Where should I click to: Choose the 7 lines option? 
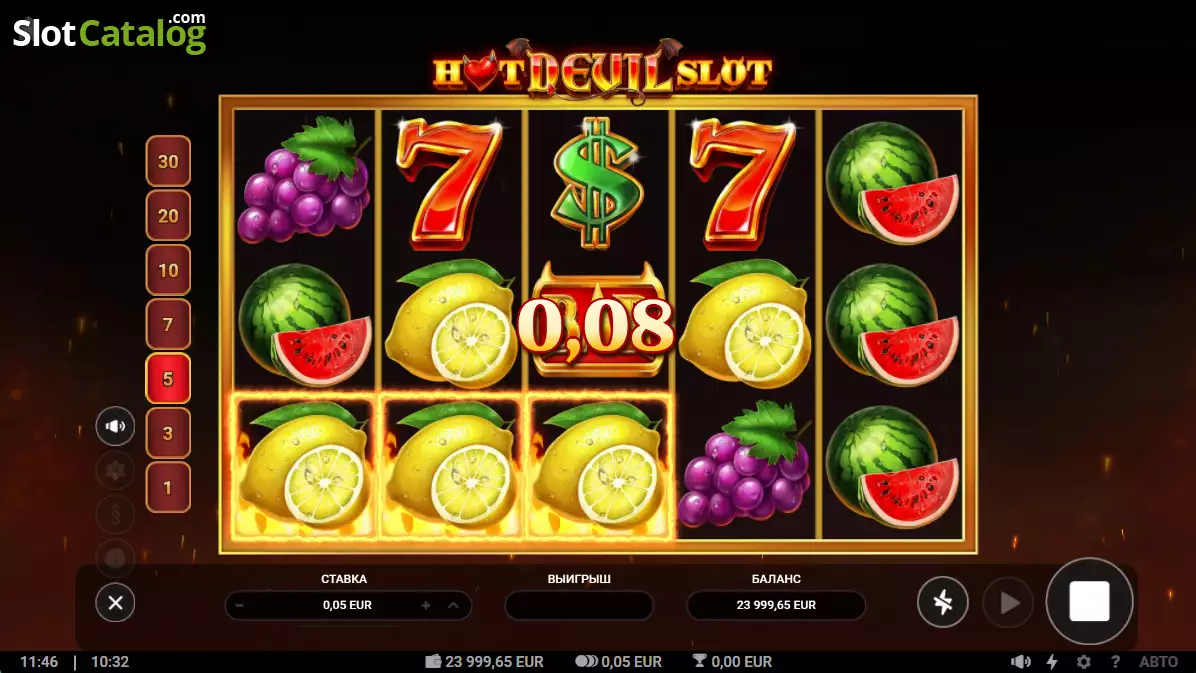pos(168,324)
